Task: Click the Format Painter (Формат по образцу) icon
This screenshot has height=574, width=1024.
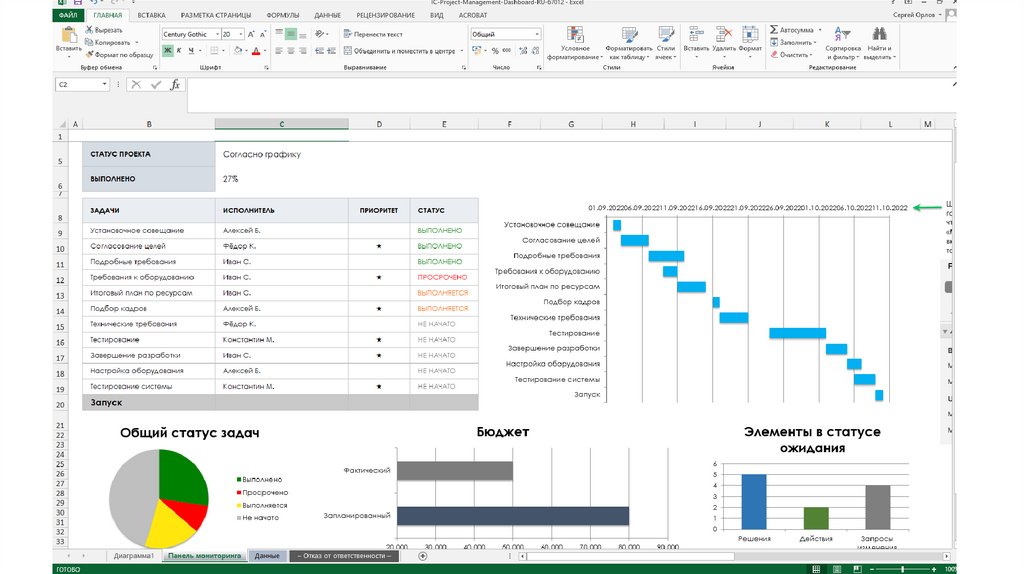Action: (90, 55)
